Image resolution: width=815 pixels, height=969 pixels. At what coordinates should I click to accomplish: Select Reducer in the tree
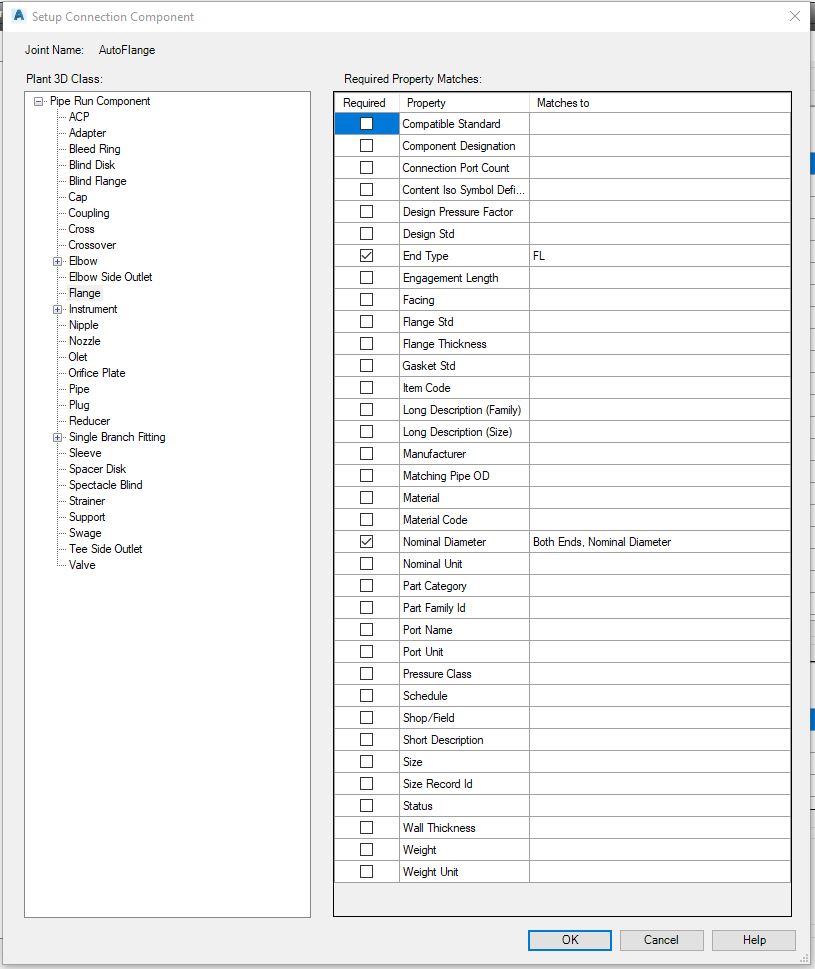click(x=90, y=421)
